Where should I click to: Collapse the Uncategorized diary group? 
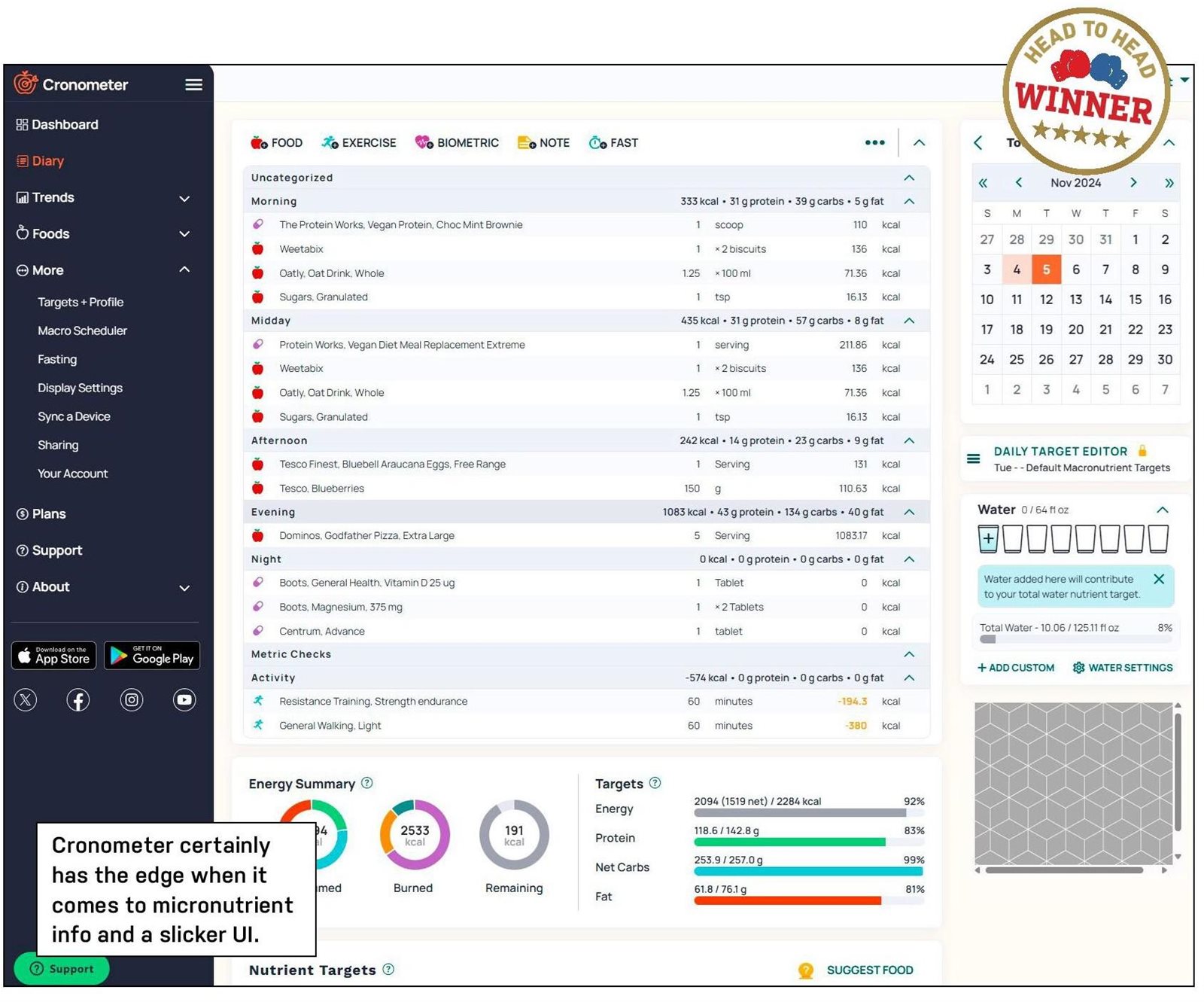pyautogui.click(x=909, y=178)
